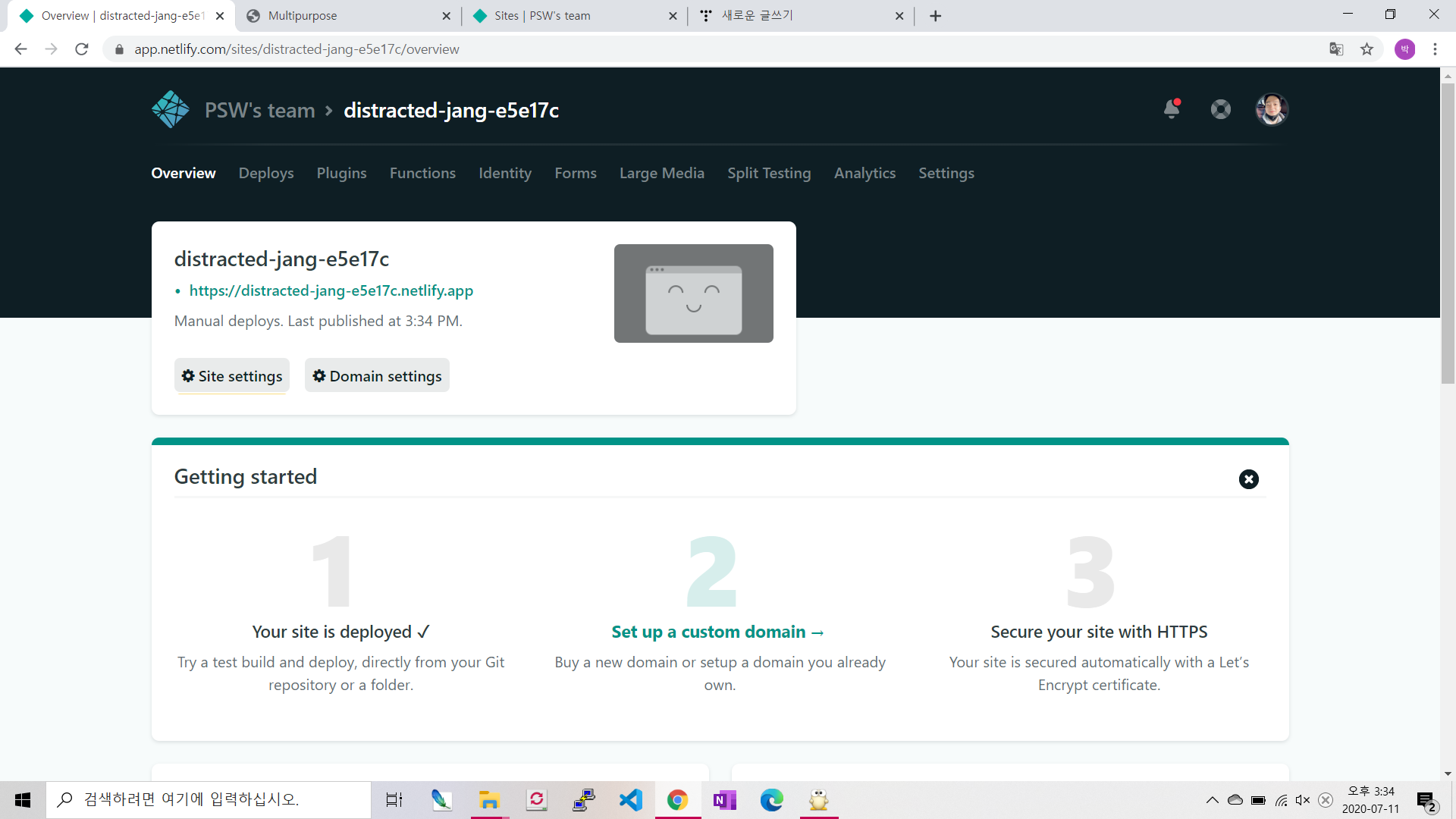
Task: Click the Google Translate icon in address bar
Action: [x=1336, y=49]
